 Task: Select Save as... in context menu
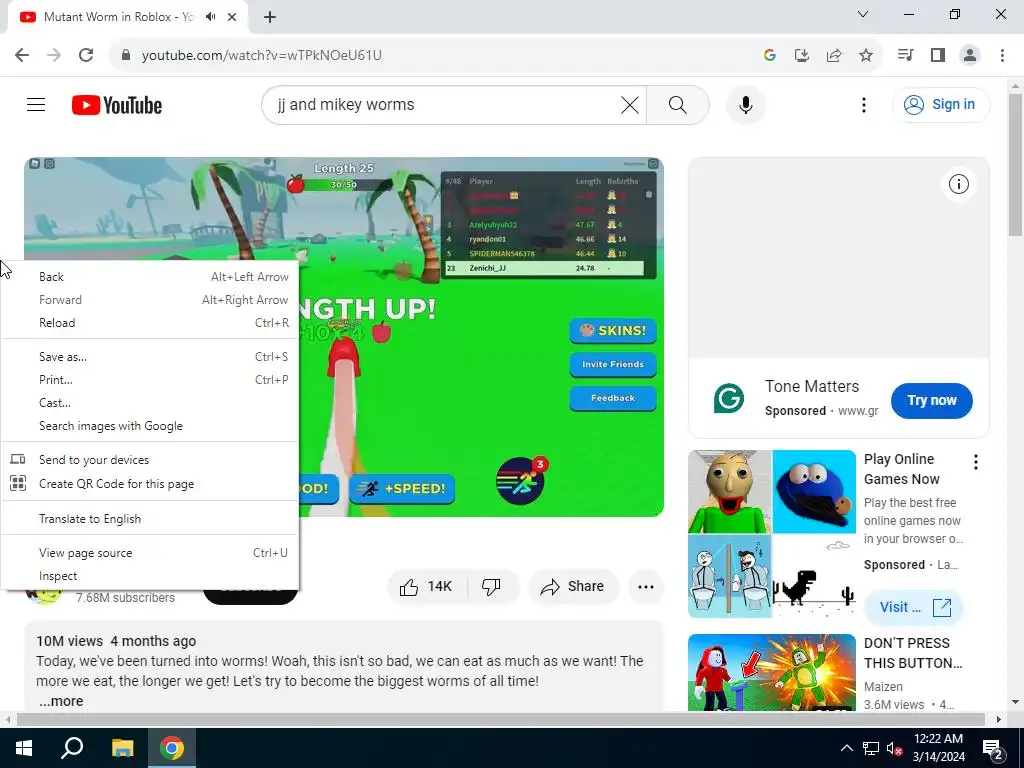(149, 357)
